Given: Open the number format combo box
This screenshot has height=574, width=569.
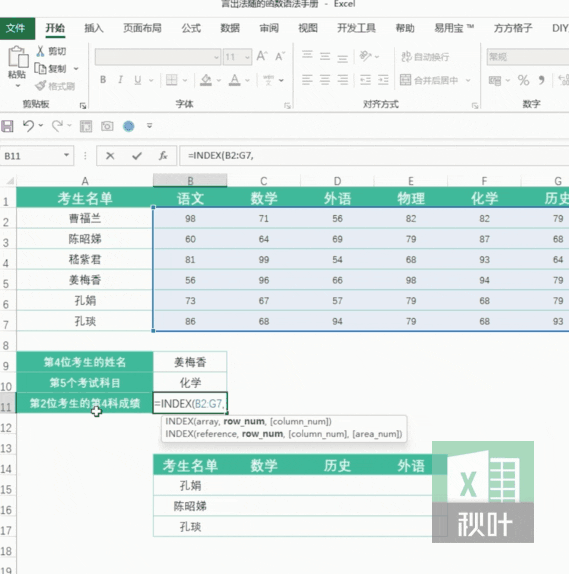Looking at the screenshot, I should click(x=528, y=57).
